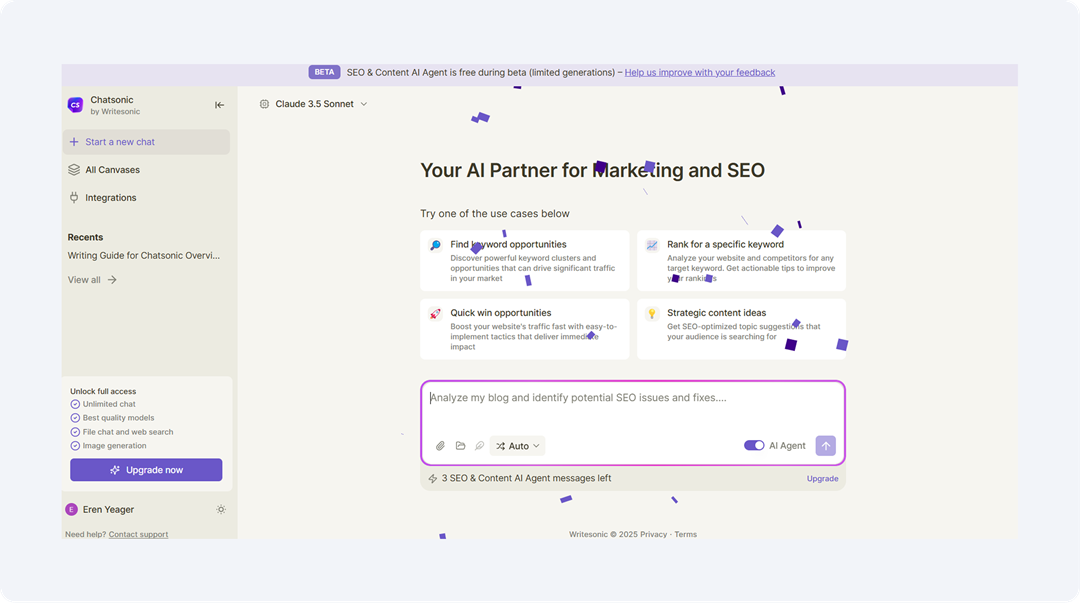
Task: Open the Terms link in the footer
Action: 685,535
